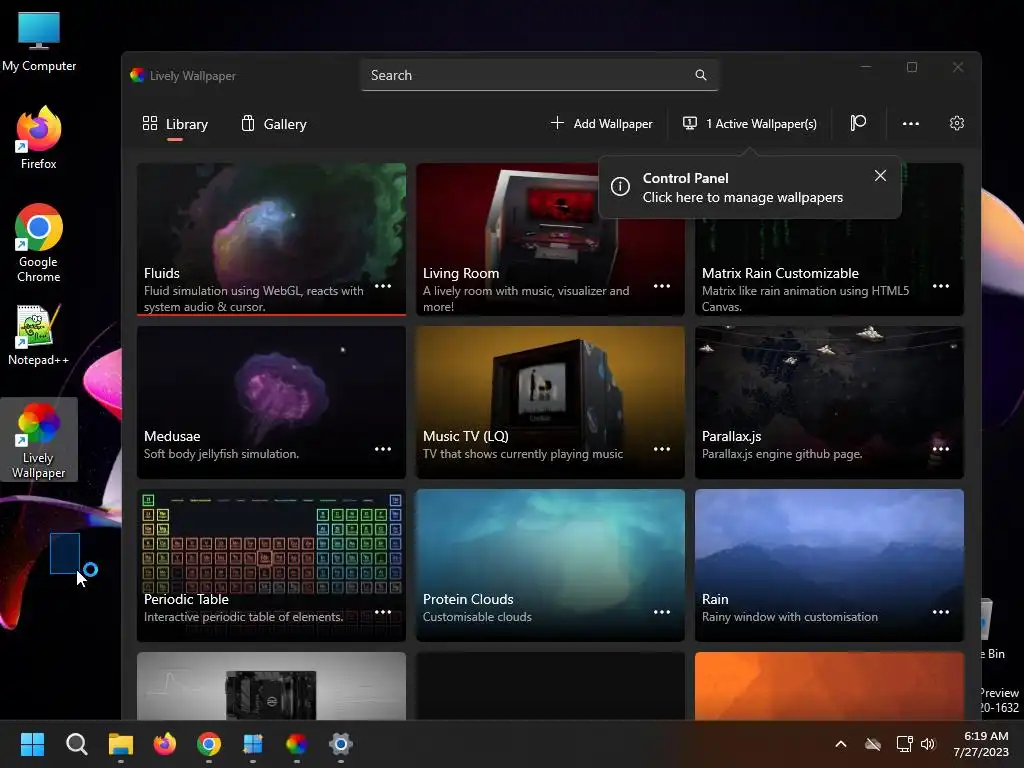Open options menu for Fluids wallpaper
The width and height of the screenshot is (1024, 768).
(383, 286)
